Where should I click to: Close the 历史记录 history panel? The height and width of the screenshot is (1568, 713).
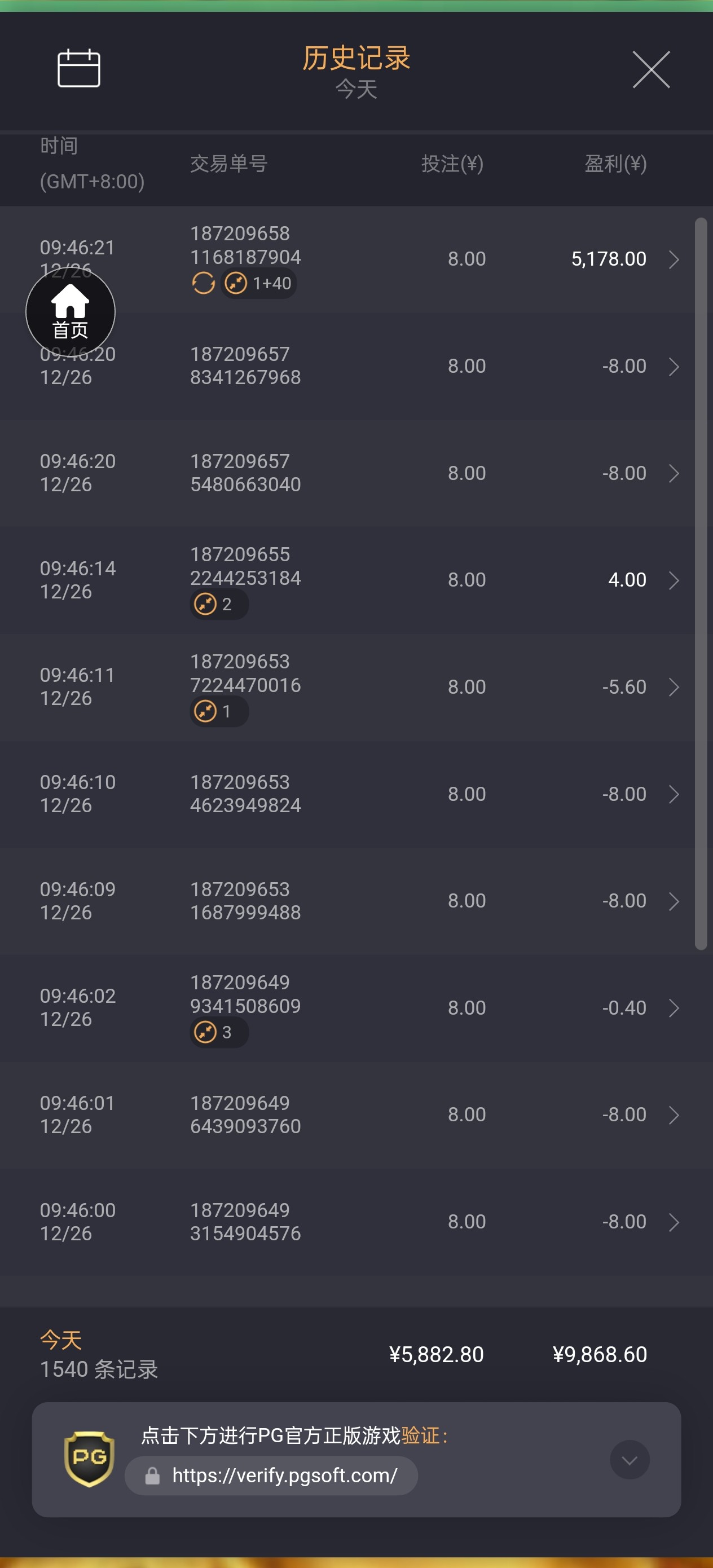coord(651,69)
